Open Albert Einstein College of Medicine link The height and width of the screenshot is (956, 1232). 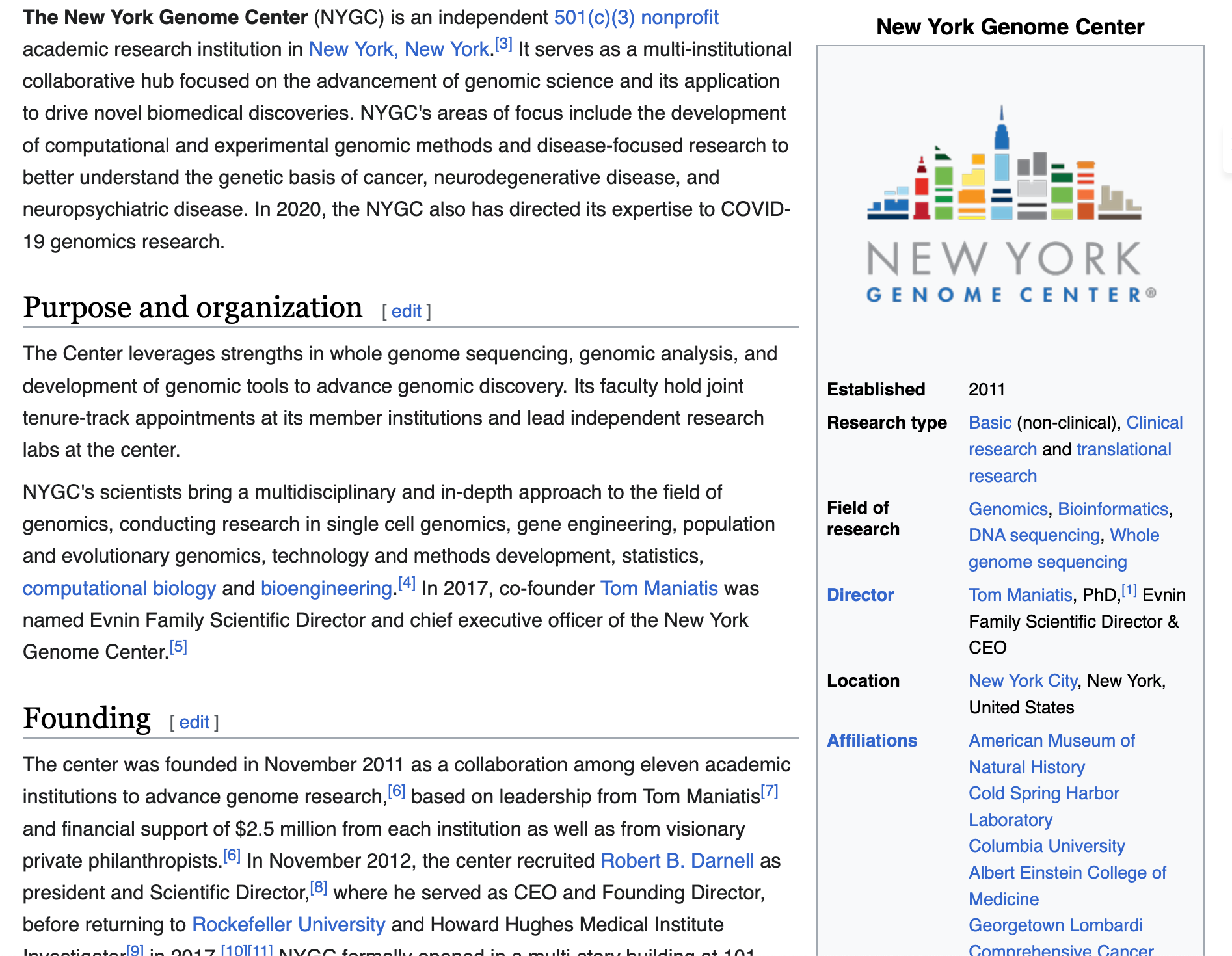coord(1067,886)
